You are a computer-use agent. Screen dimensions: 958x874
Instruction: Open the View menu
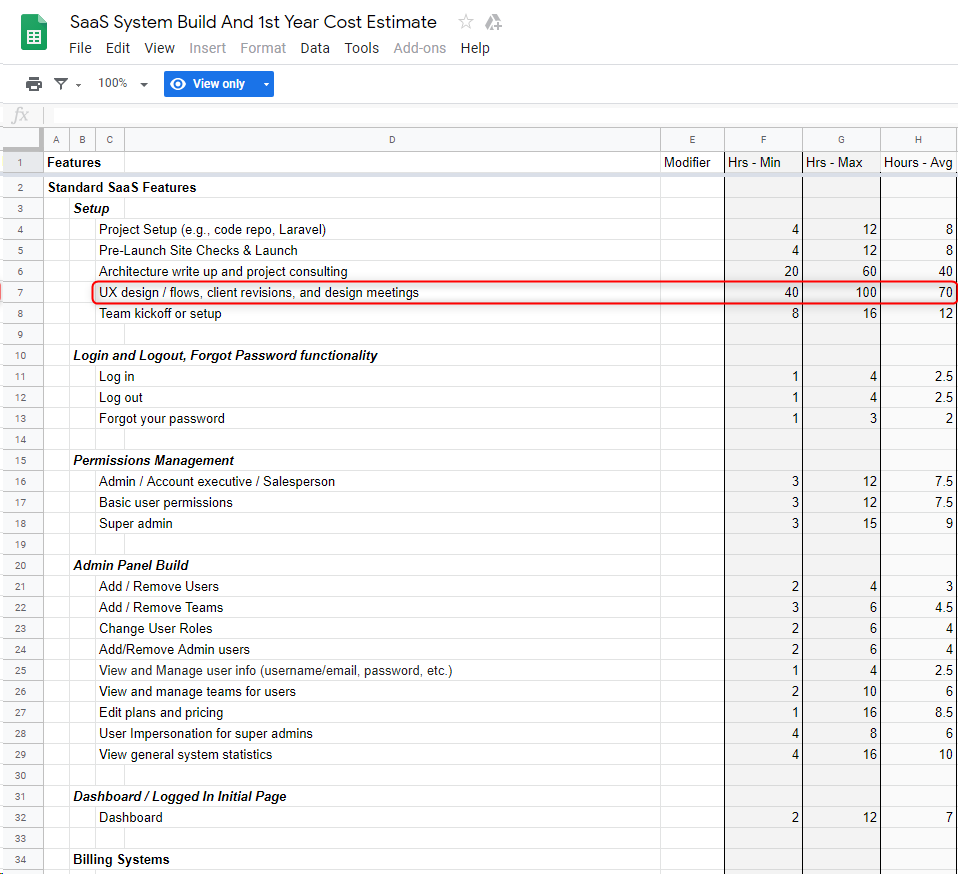(159, 48)
